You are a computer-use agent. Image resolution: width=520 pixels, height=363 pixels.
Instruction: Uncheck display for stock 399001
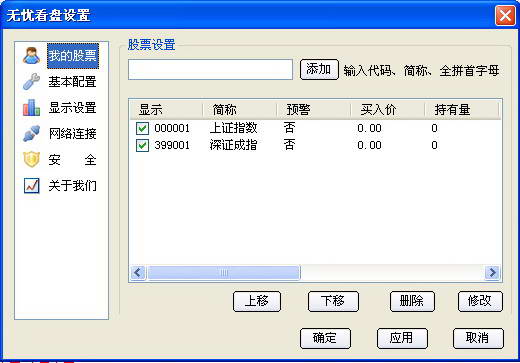142,145
